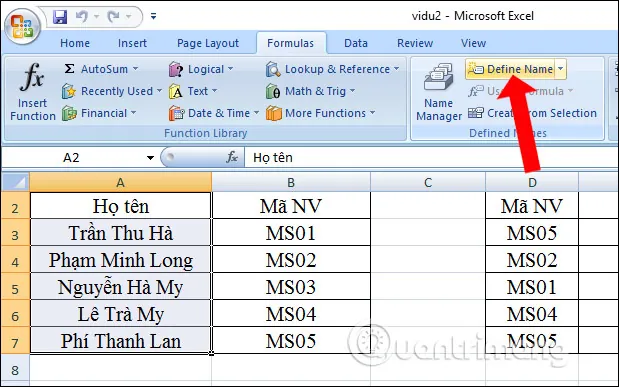
Task: Open the Name Box dropdown arrow
Action: pos(150,158)
